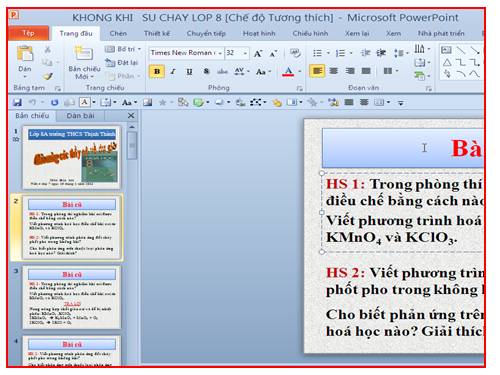Toggle align text right
500x375 pixels.
(350, 71)
